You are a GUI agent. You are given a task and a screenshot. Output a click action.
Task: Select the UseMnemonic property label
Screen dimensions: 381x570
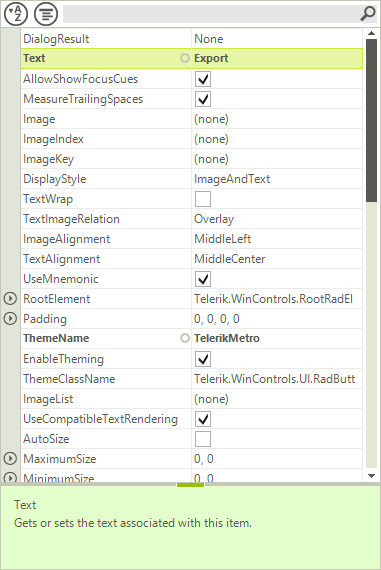pyautogui.click(x=61, y=279)
